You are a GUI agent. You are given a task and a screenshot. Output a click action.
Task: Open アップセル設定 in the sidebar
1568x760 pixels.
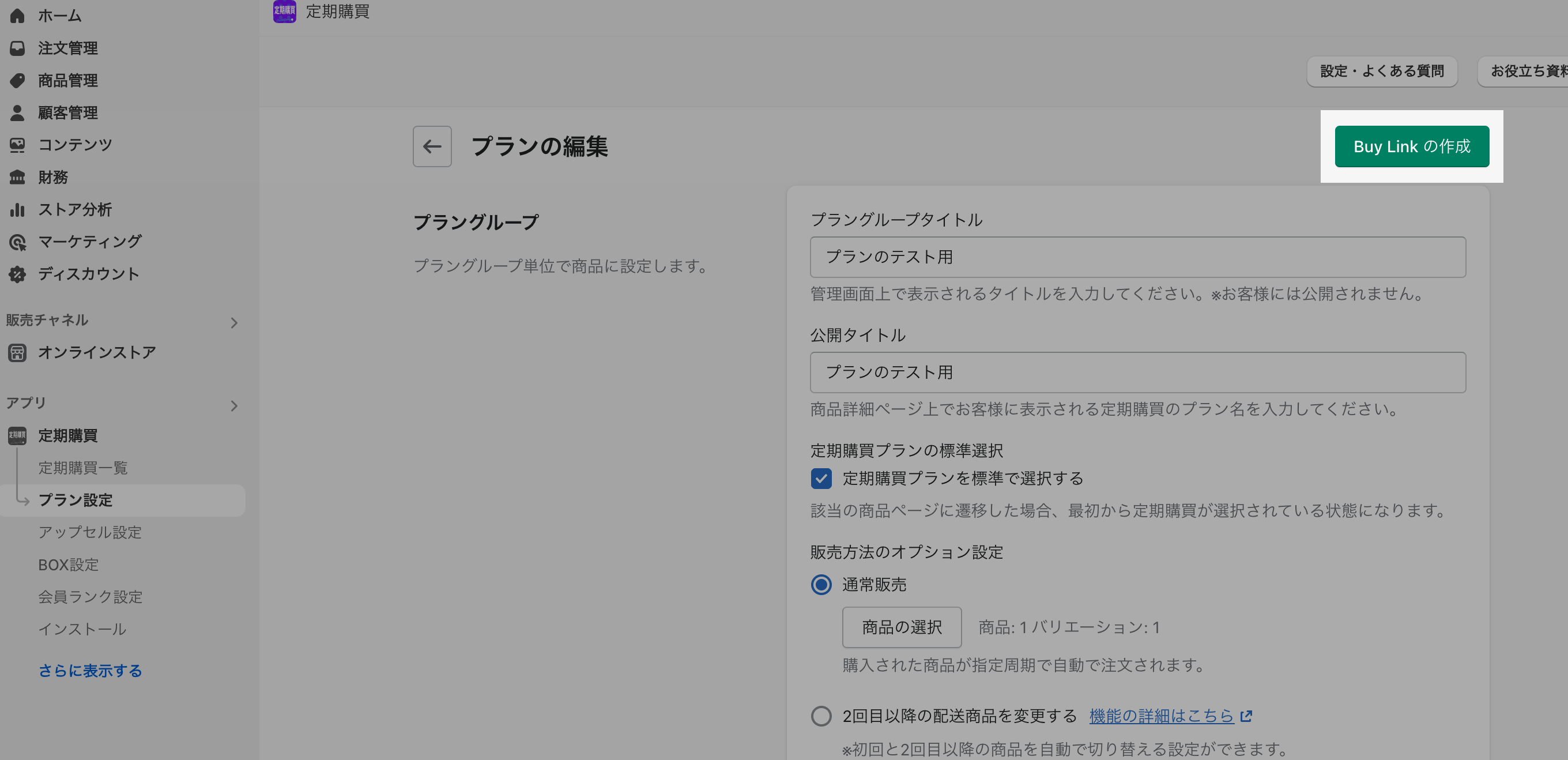[x=89, y=532]
